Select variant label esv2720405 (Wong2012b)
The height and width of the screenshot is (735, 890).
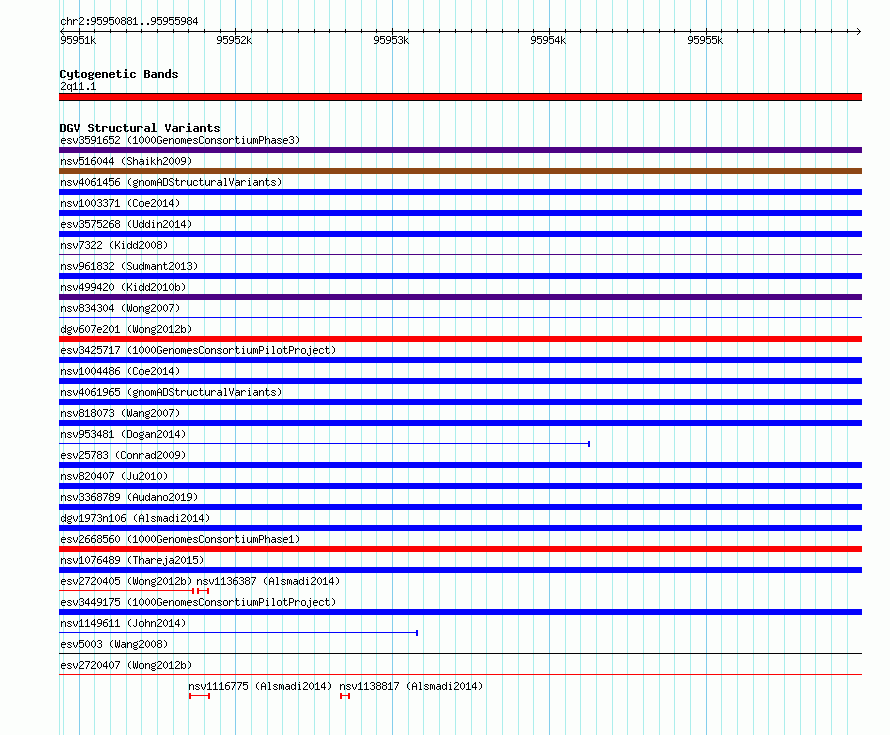[126, 581]
